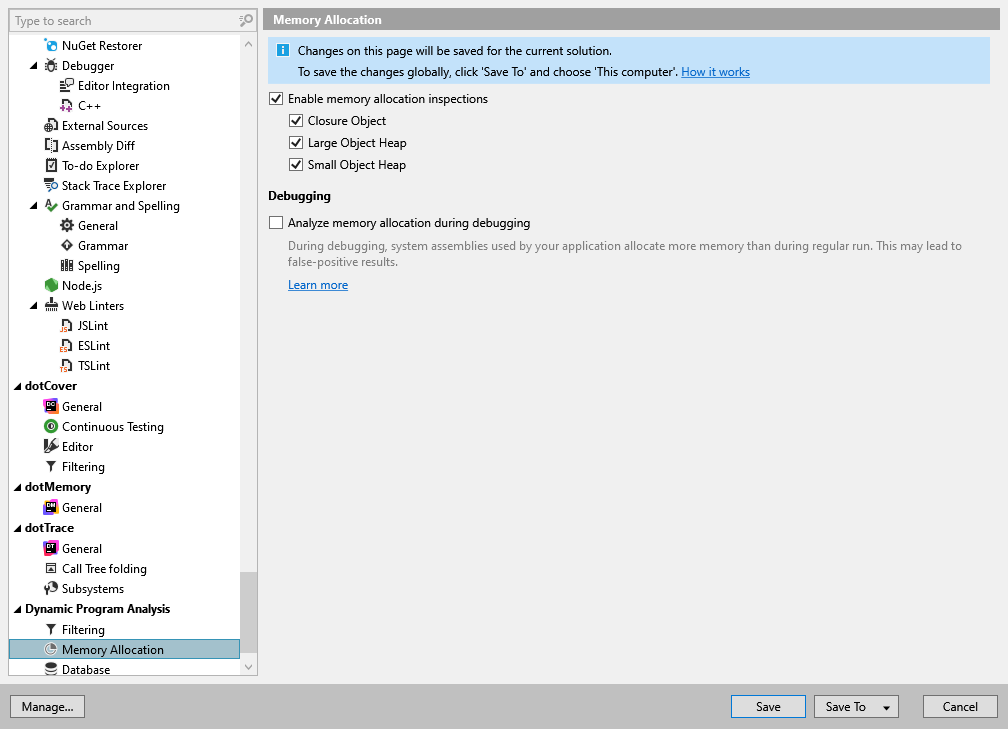
Task: Open the Node.js settings page
Action: tap(82, 285)
